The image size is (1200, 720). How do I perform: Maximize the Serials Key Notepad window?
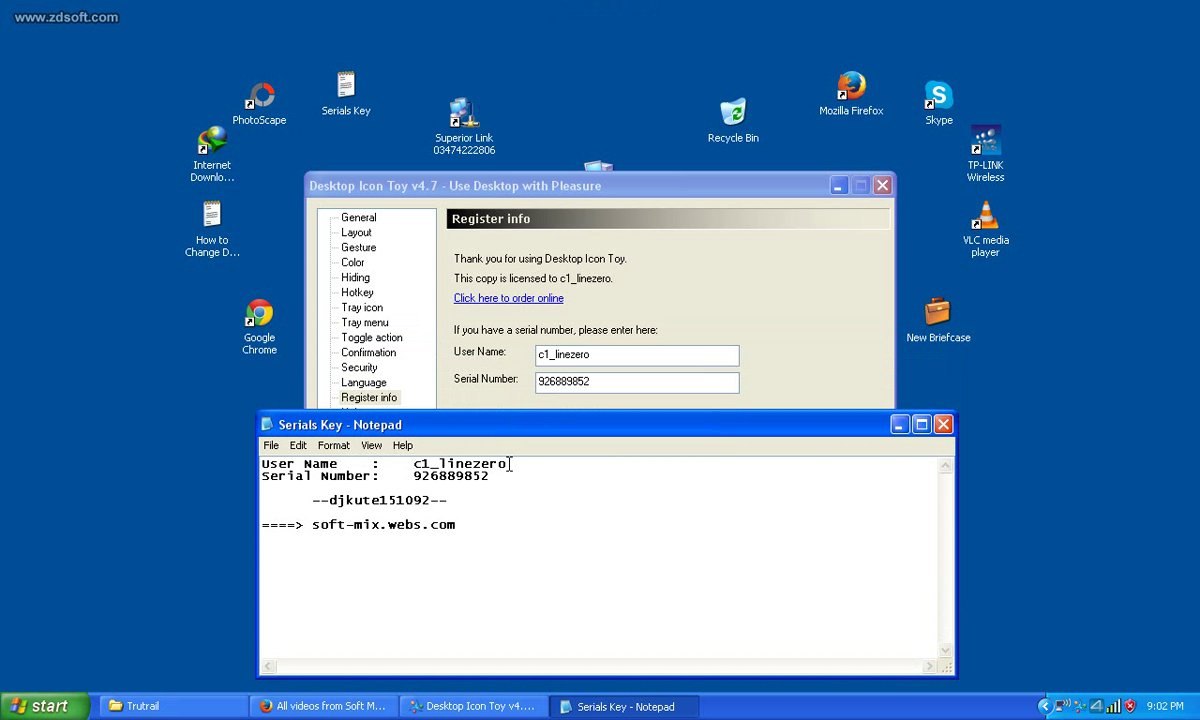click(x=922, y=425)
